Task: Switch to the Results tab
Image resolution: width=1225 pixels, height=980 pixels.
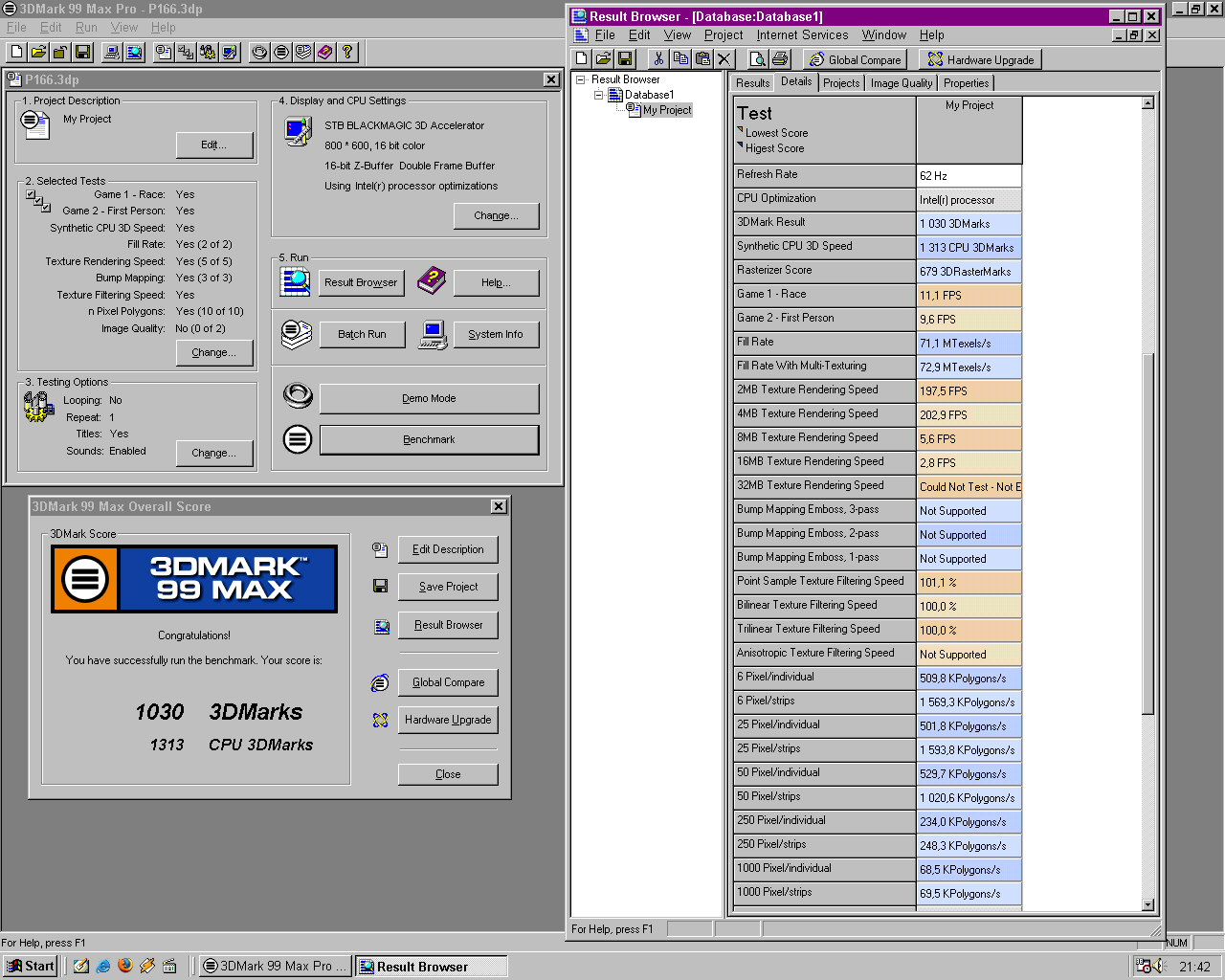Action: coord(752,83)
